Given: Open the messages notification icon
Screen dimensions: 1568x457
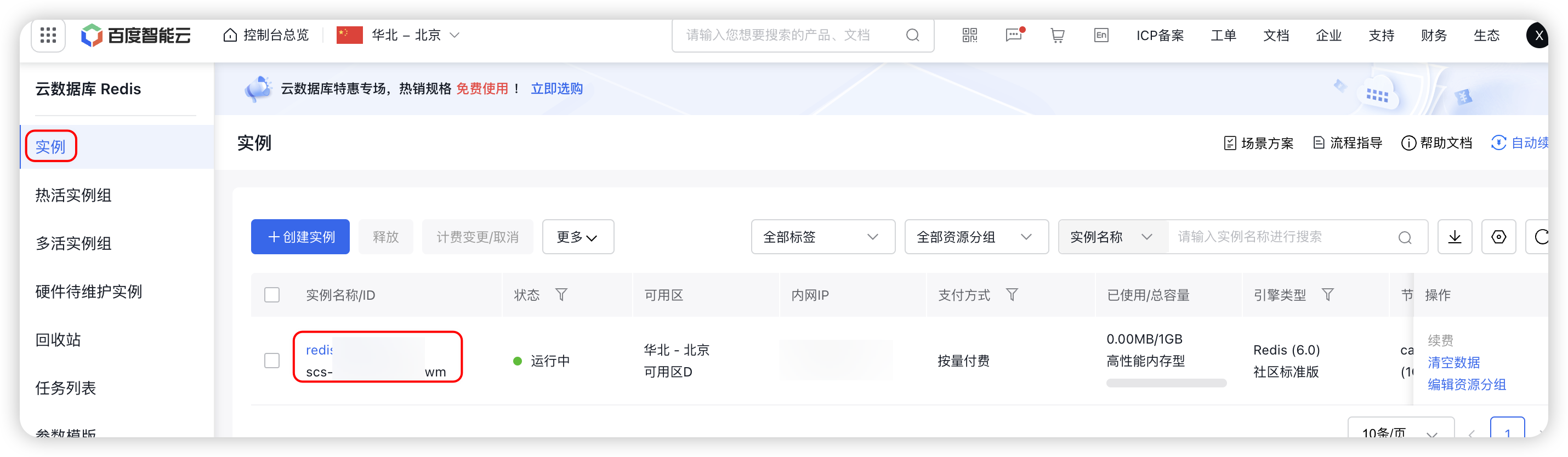Looking at the screenshot, I should pyautogui.click(x=1014, y=35).
